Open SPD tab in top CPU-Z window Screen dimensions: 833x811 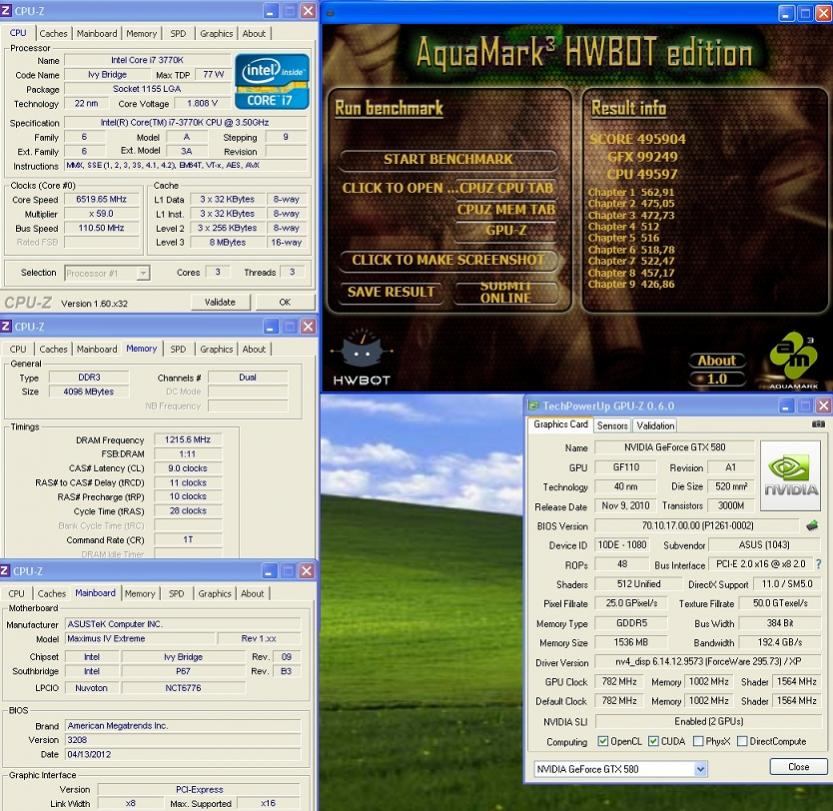coord(178,33)
